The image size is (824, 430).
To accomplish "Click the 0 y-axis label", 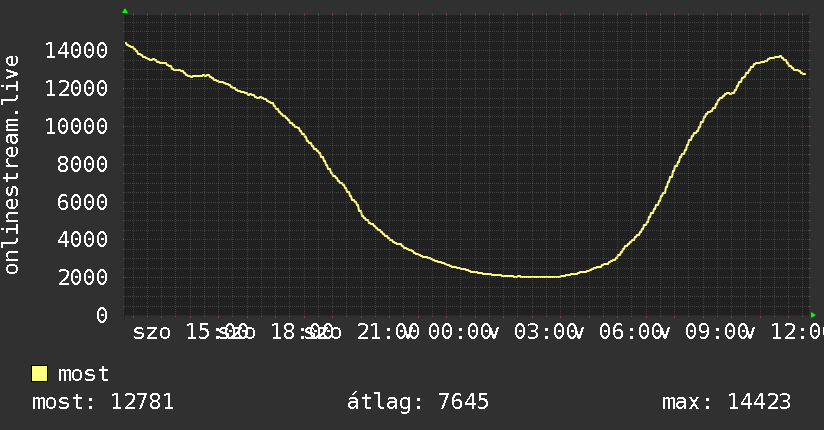I will (x=102, y=315).
